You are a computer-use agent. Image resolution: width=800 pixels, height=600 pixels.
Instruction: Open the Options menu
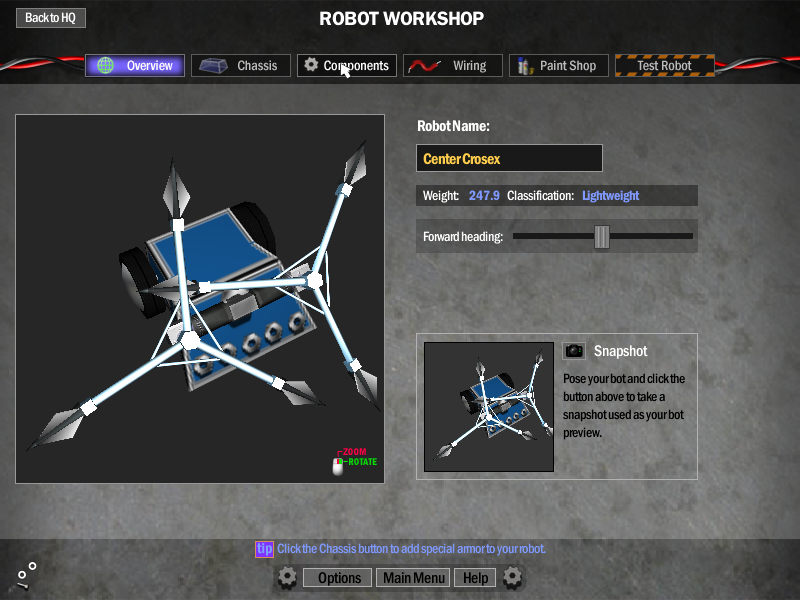pyautogui.click(x=338, y=578)
